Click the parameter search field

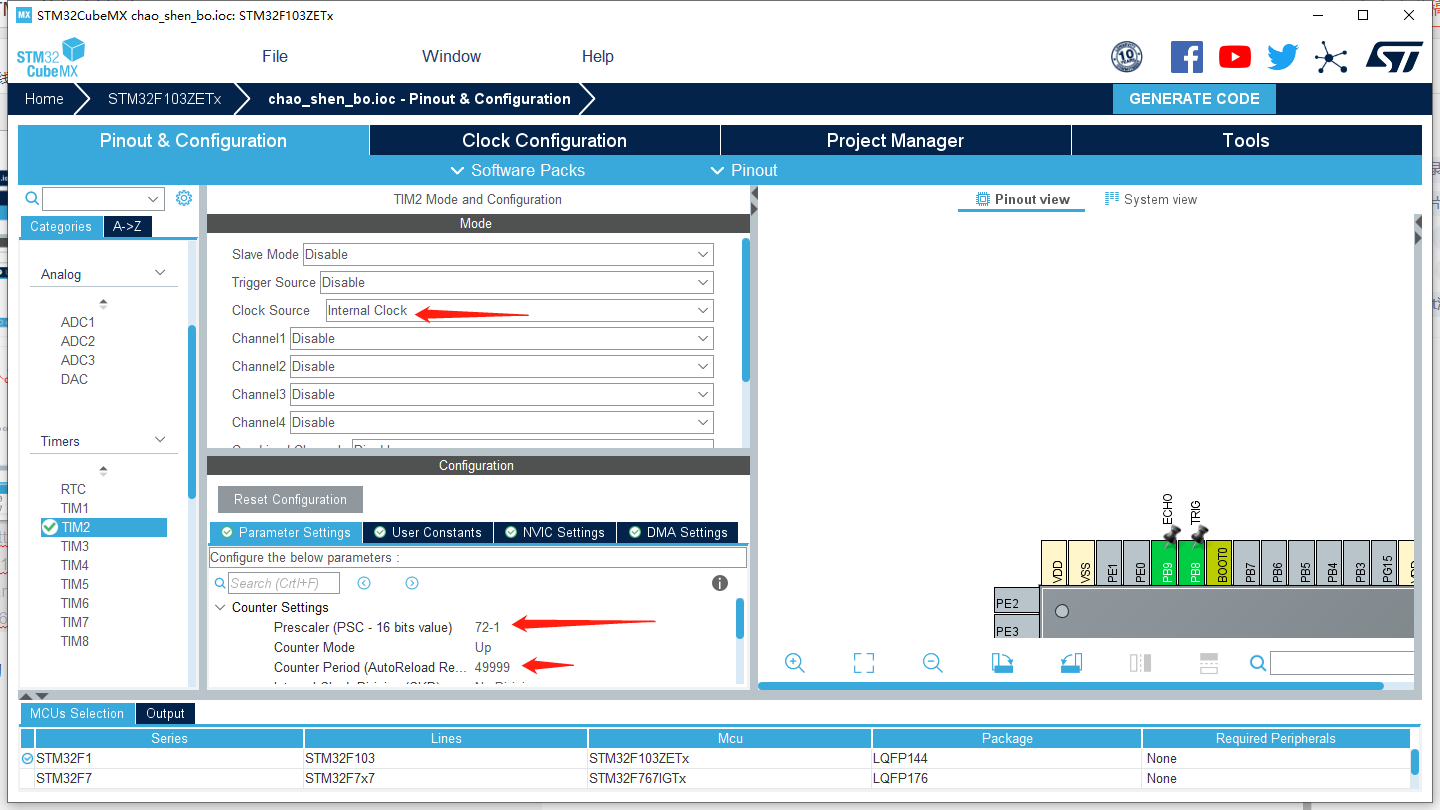(284, 583)
